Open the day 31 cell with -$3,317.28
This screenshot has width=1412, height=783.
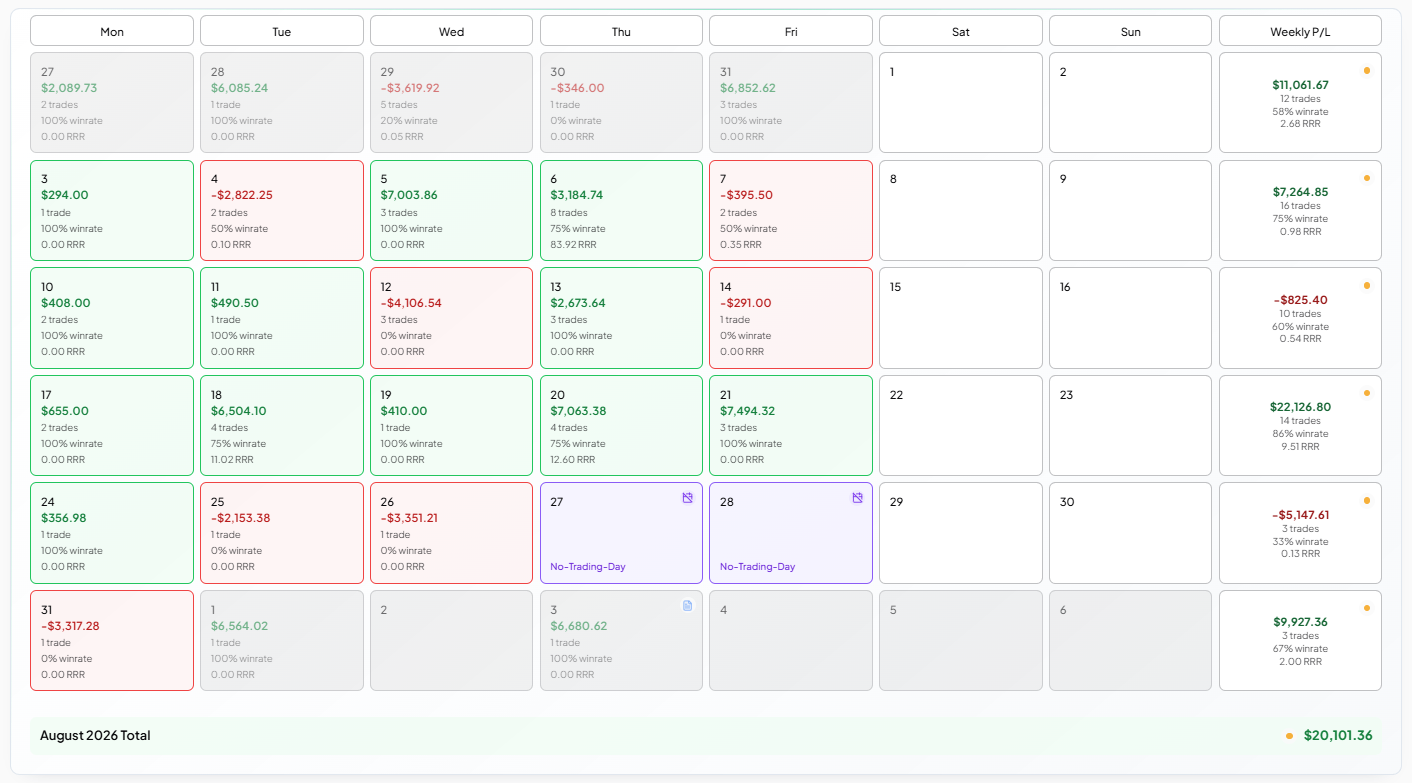coord(112,640)
